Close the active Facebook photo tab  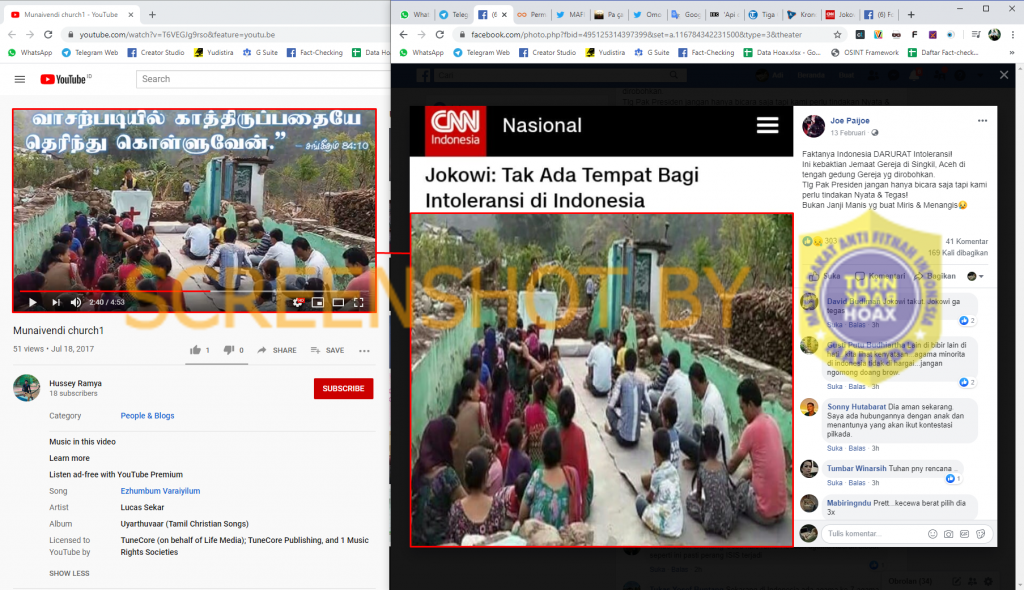click(504, 14)
